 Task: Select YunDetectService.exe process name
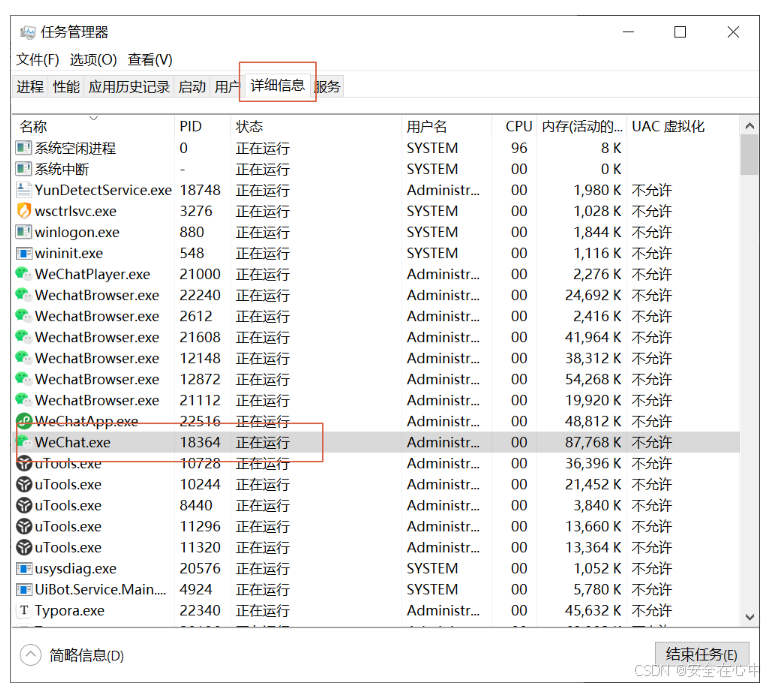click(x=103, y=190)
